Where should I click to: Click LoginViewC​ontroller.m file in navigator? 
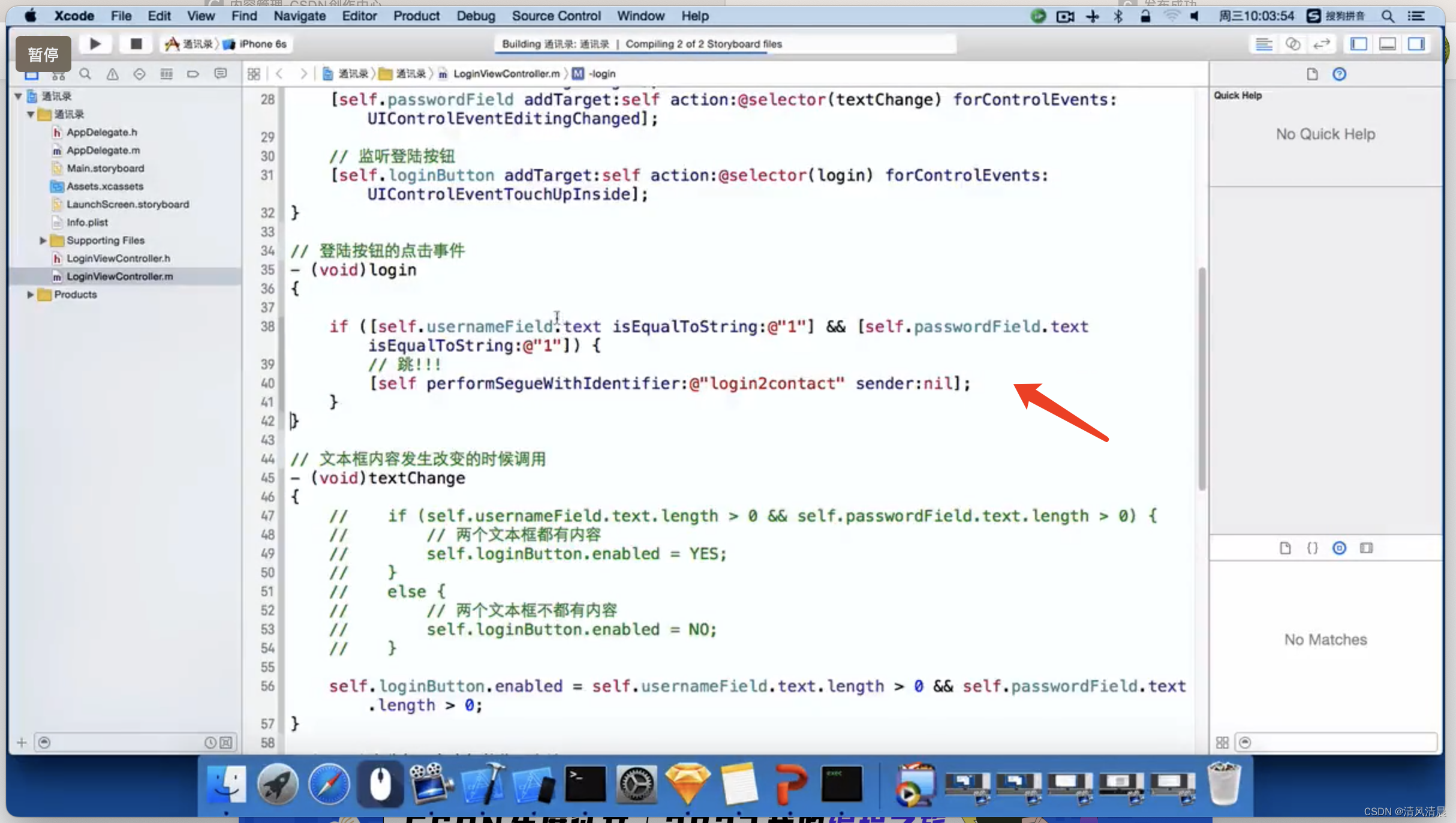(x=120, y=276)
